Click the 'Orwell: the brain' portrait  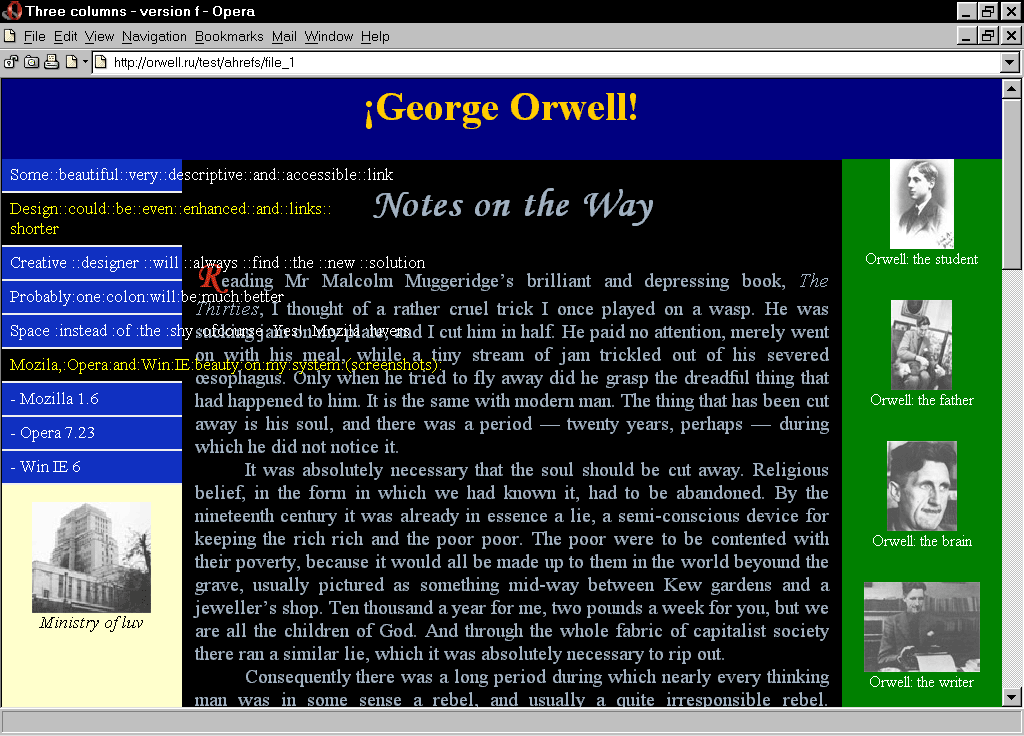click(921, 486)
